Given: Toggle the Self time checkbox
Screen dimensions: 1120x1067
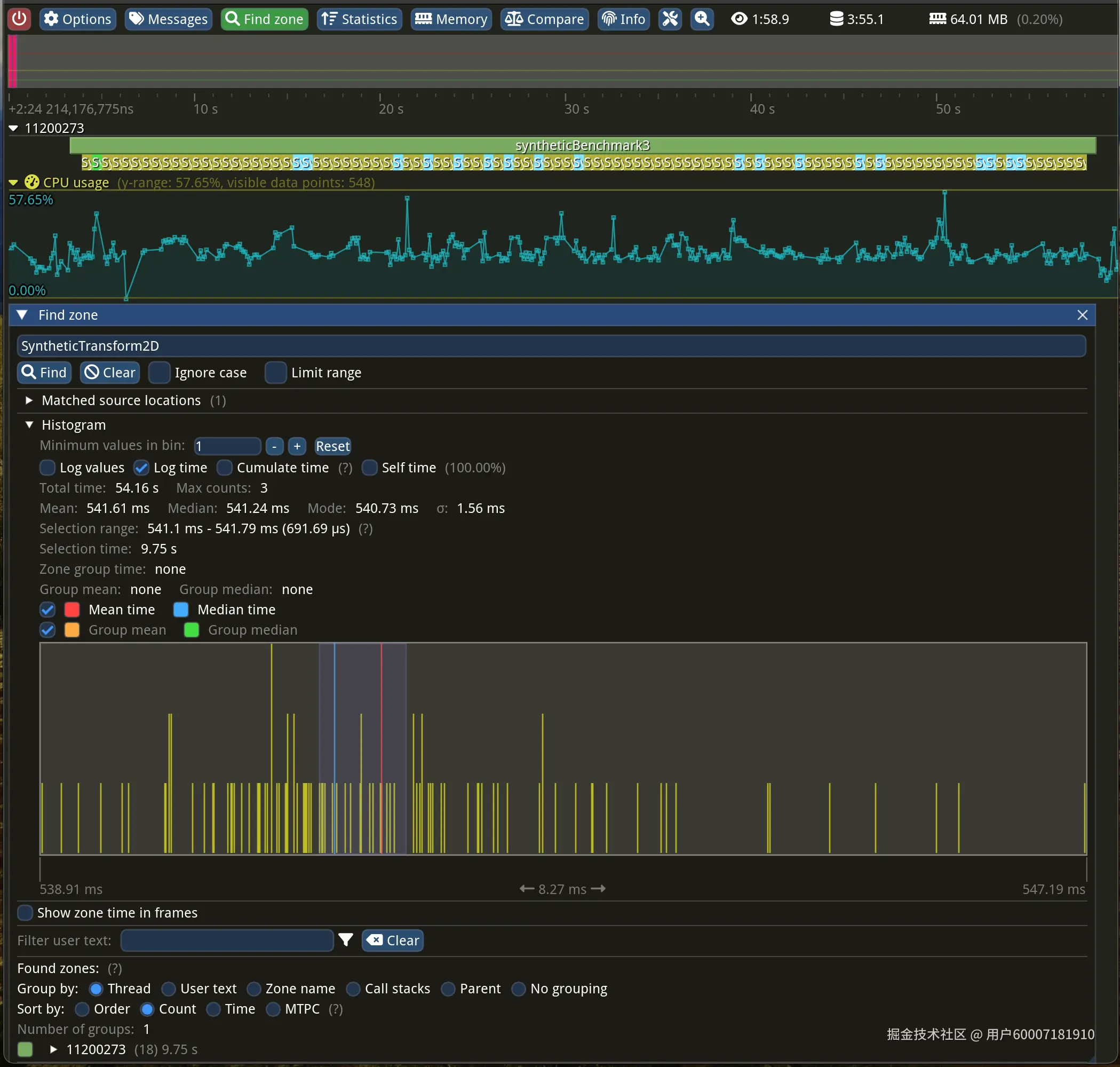Looking at the screenshot, I should point(370,468).
